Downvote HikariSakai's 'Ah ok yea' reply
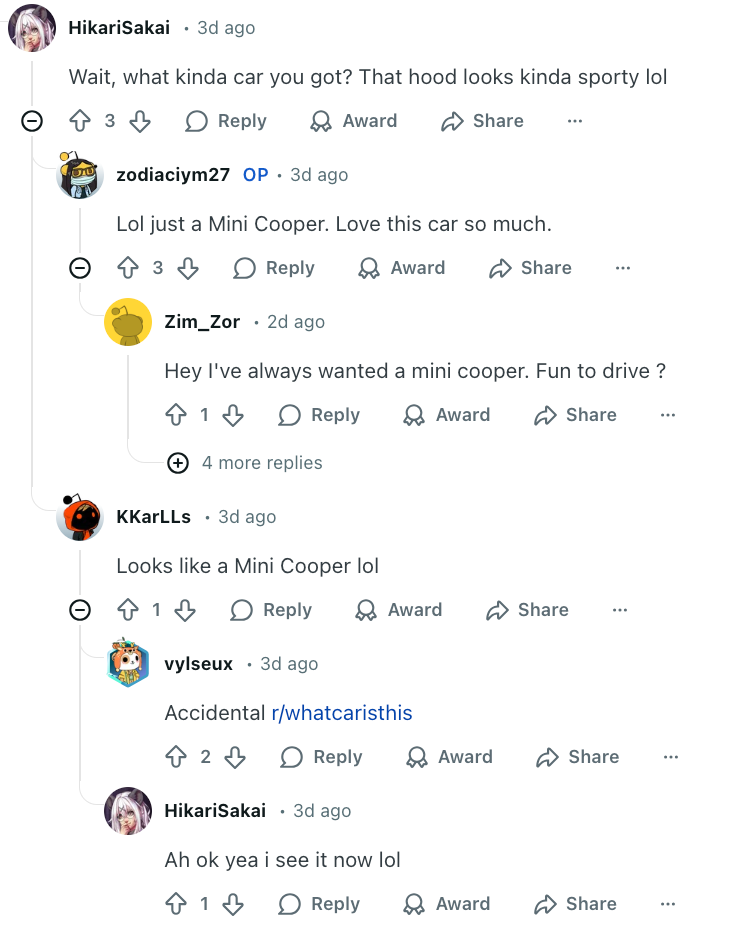This screenshot has height=930, width=729. click(x=233, y=904)
